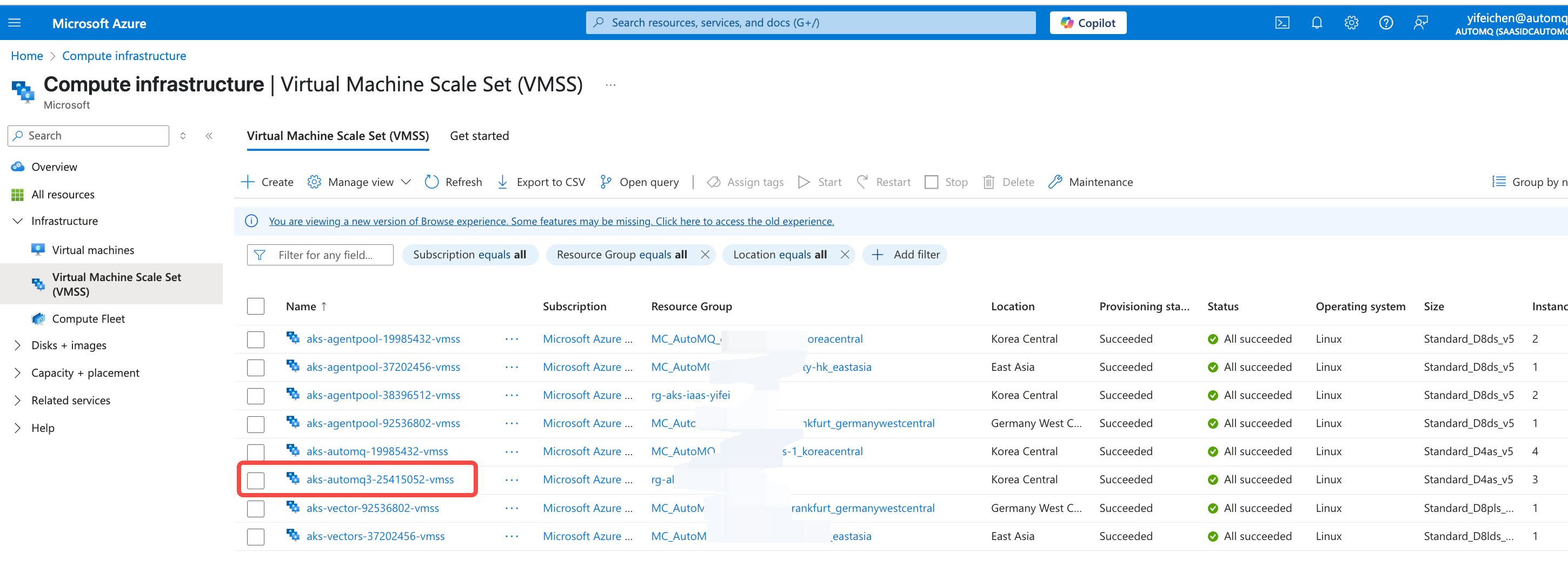Open Location equals all filter
1568x573 pixels.
(780, 255)
